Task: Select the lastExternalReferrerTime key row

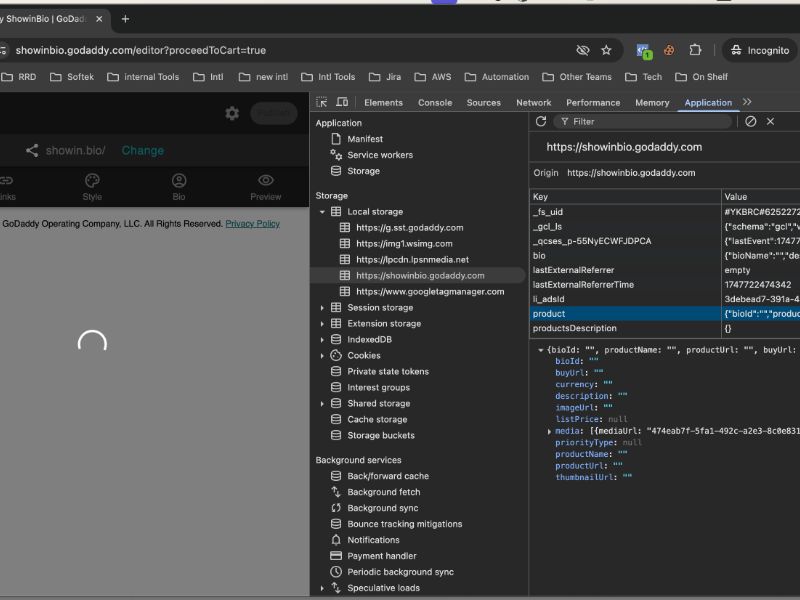Action: click(x=665, y=285)
